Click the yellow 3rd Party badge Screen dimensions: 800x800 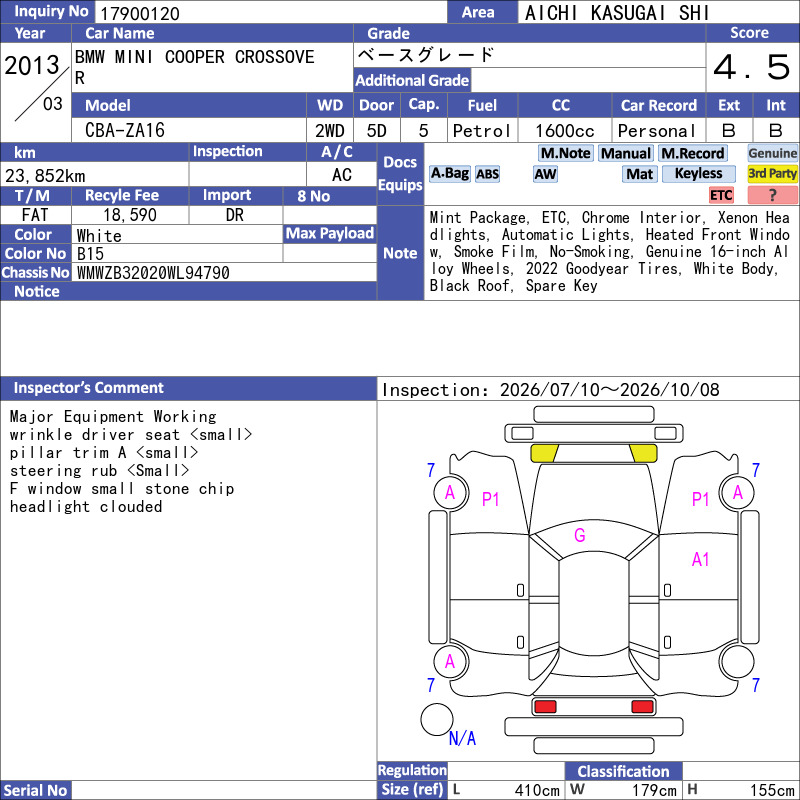coord(772,173)
